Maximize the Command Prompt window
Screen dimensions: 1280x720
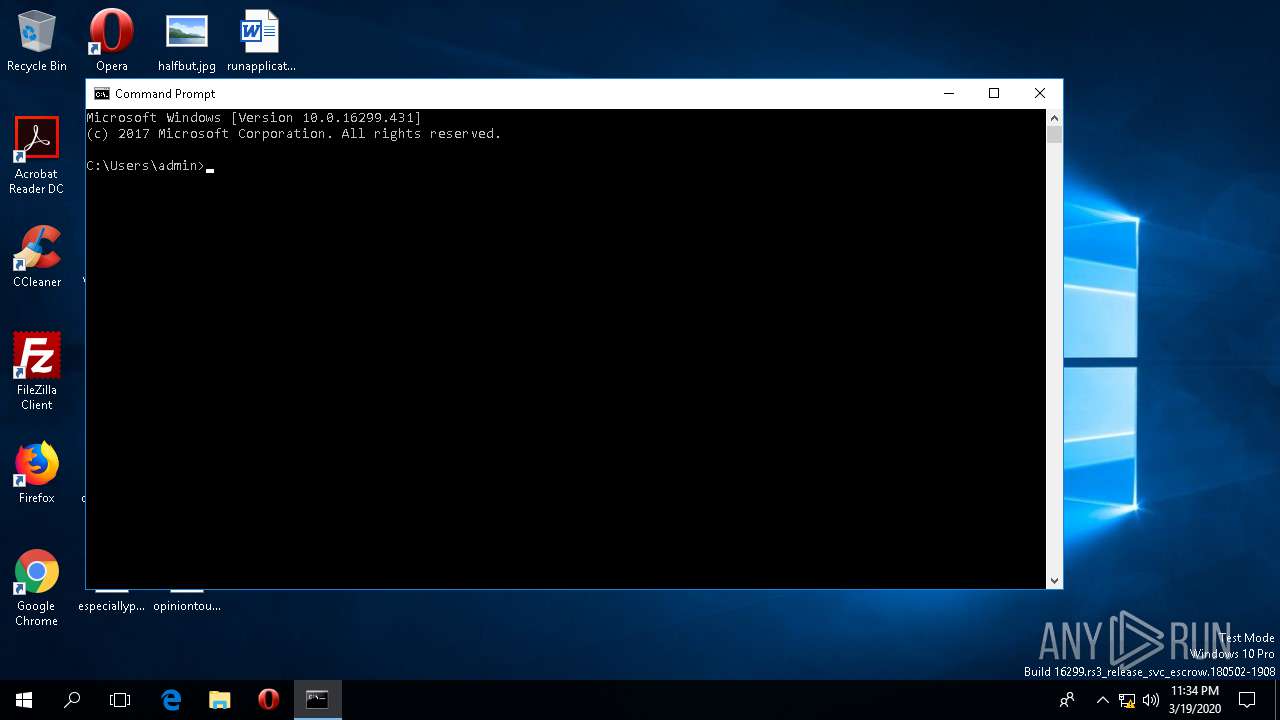(x=994, y=94)
